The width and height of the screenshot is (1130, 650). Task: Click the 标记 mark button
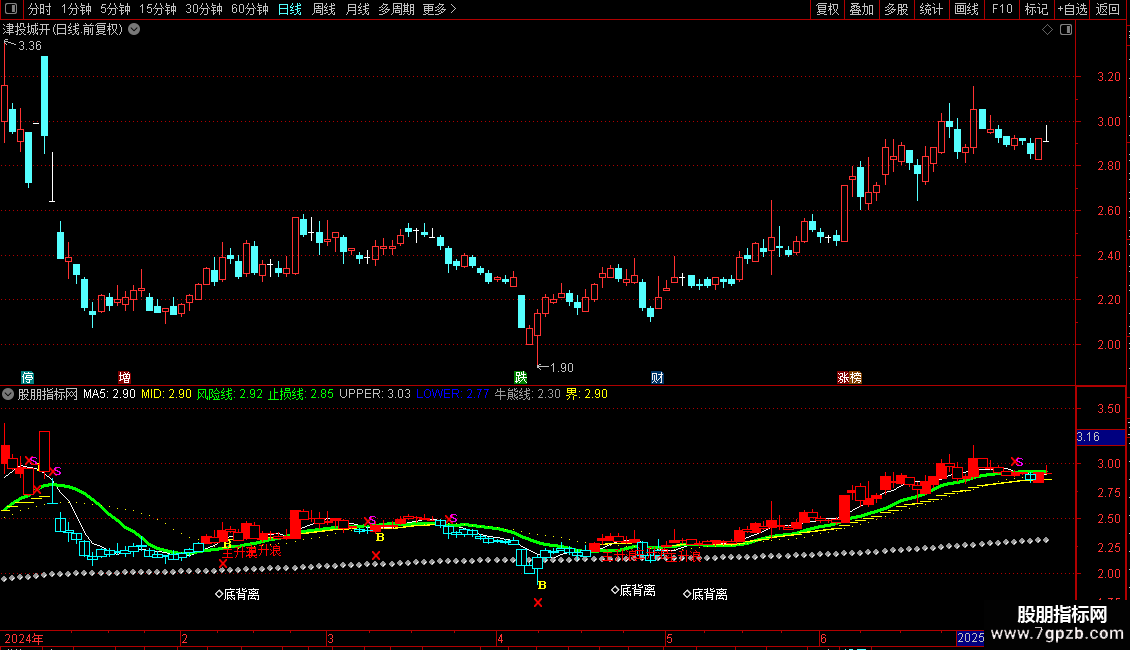point(1036,9)
